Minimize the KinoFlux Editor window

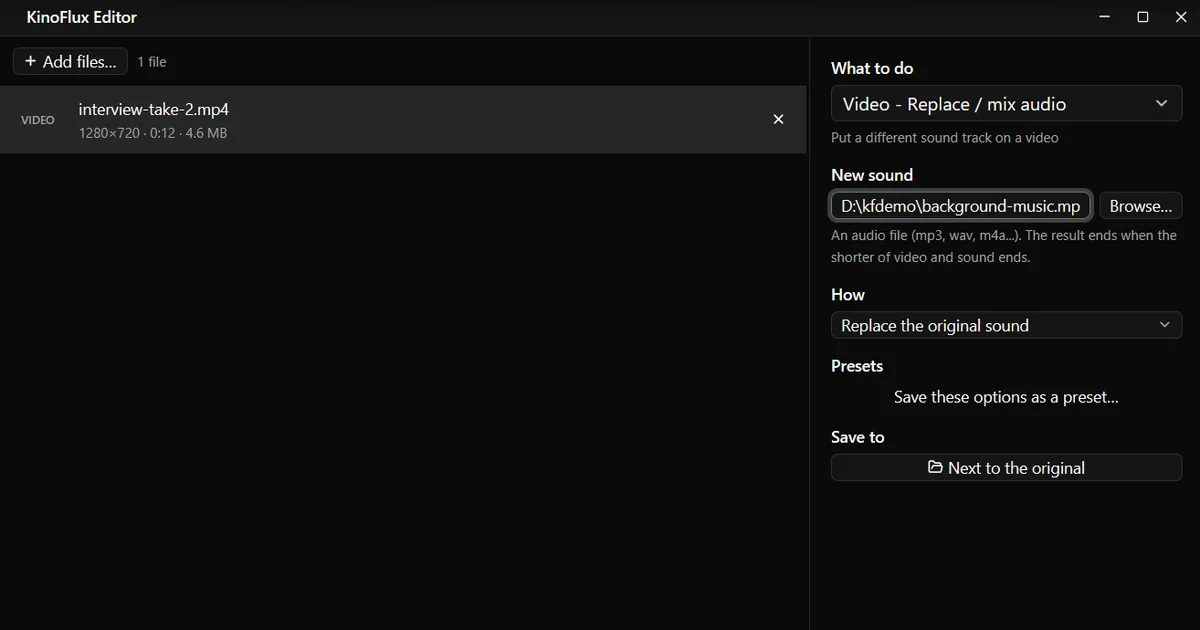coord(1105,17)
